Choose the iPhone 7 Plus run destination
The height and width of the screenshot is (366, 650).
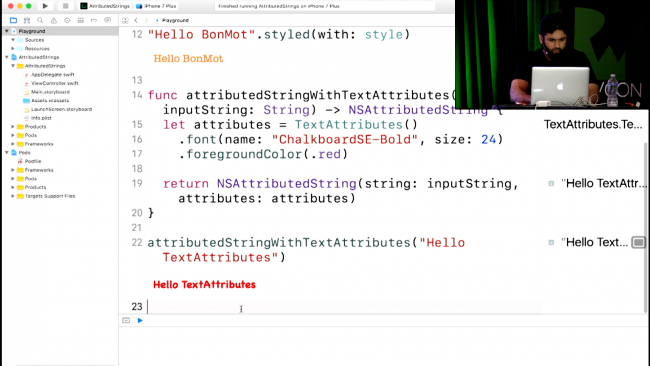pyautogui.click(x=157, y=6)
